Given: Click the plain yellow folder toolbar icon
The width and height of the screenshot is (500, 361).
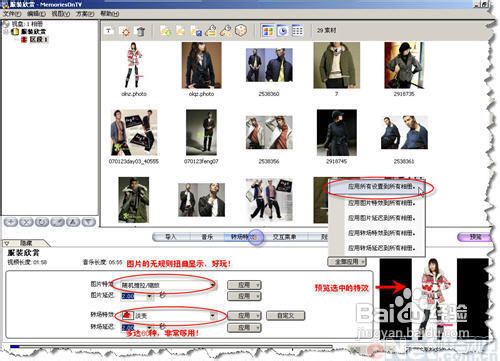Looking at the screenshot, I should [180, 31].
